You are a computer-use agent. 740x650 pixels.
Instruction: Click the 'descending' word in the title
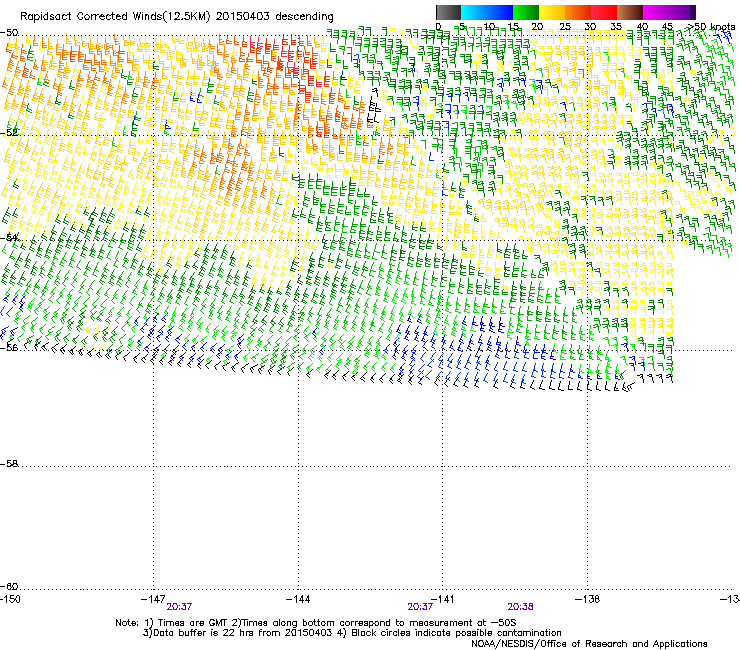point(304,17)
